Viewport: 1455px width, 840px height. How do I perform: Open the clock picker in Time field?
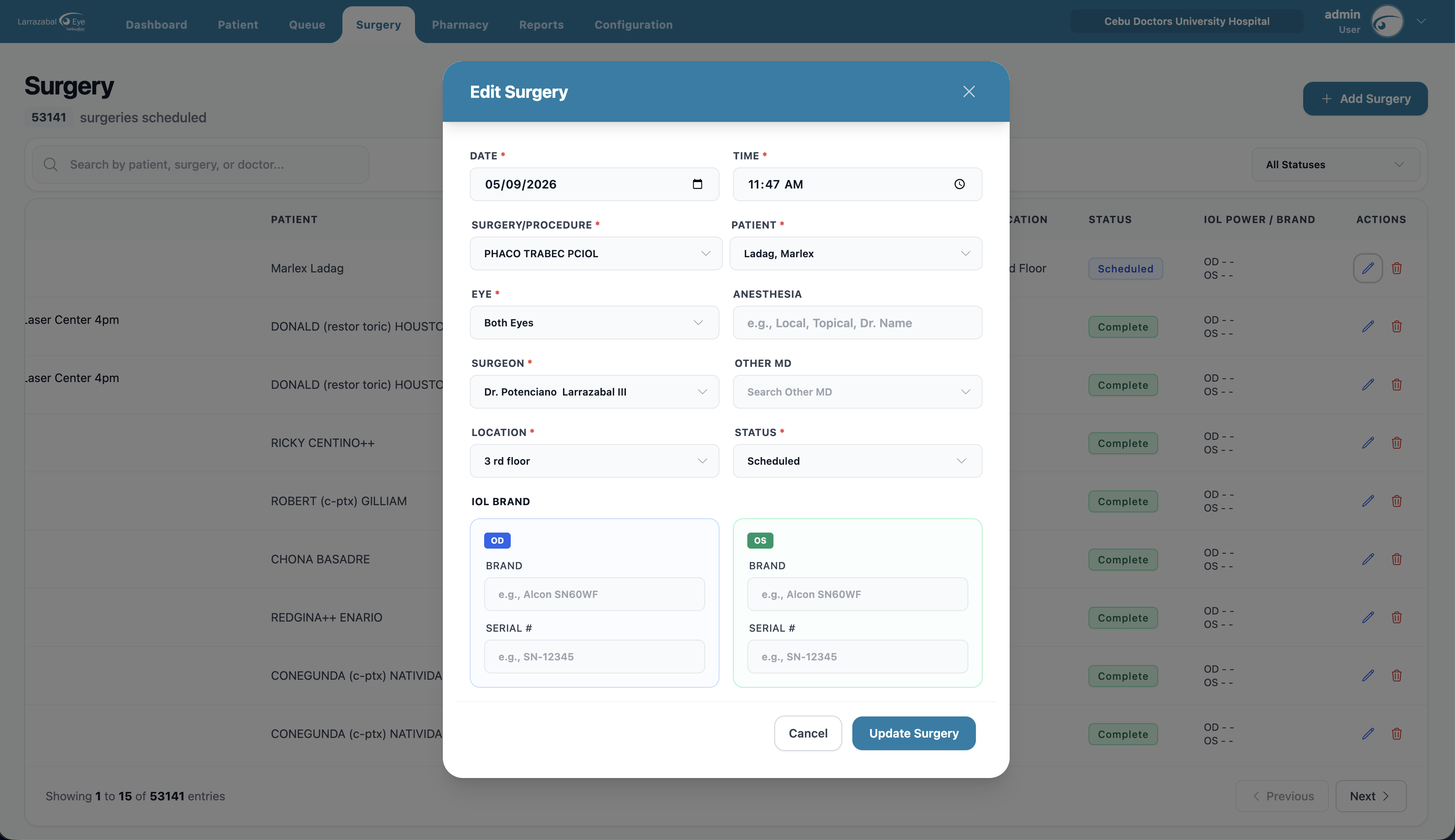point(959,184)
